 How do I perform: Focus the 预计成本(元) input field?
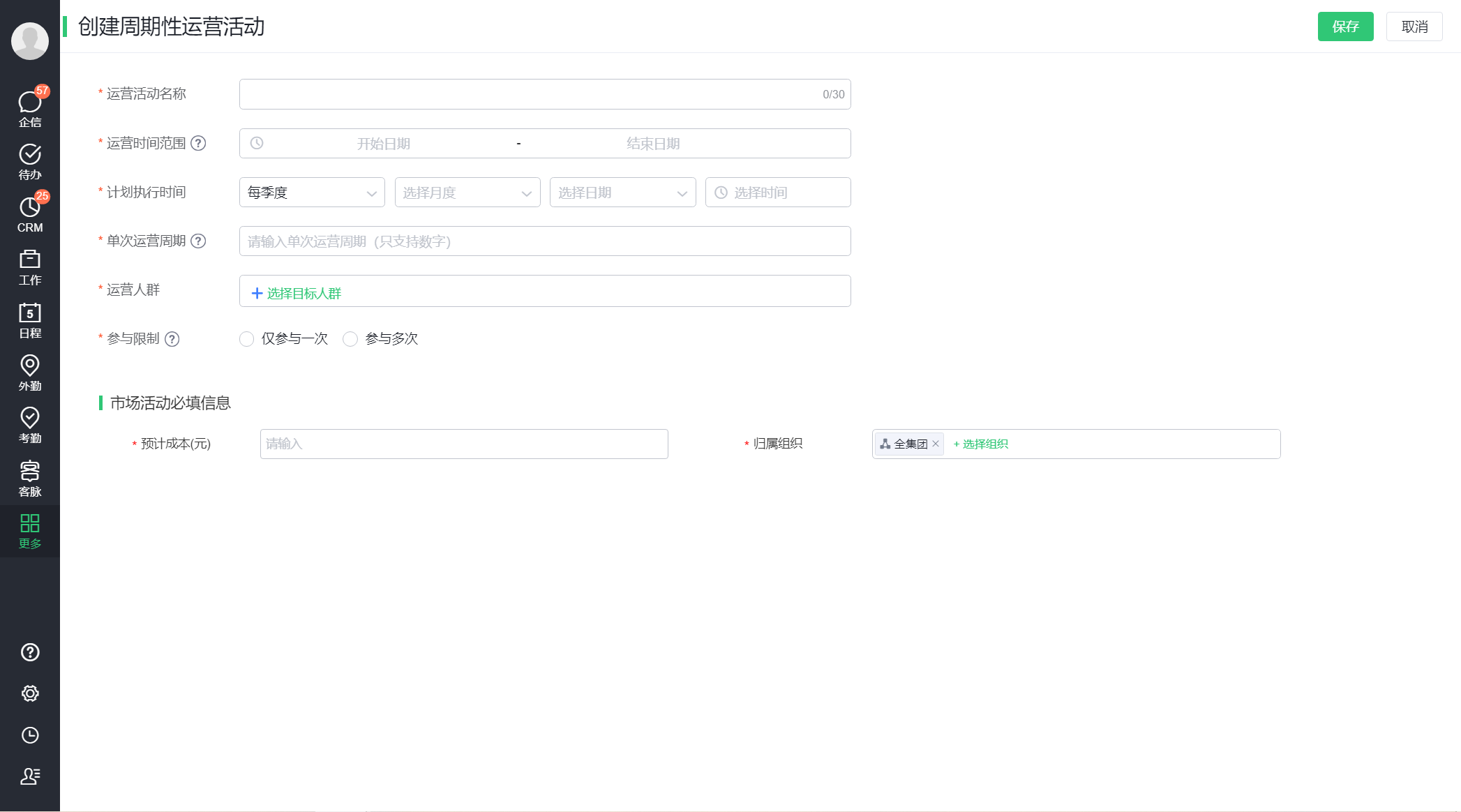pos(464,444)
